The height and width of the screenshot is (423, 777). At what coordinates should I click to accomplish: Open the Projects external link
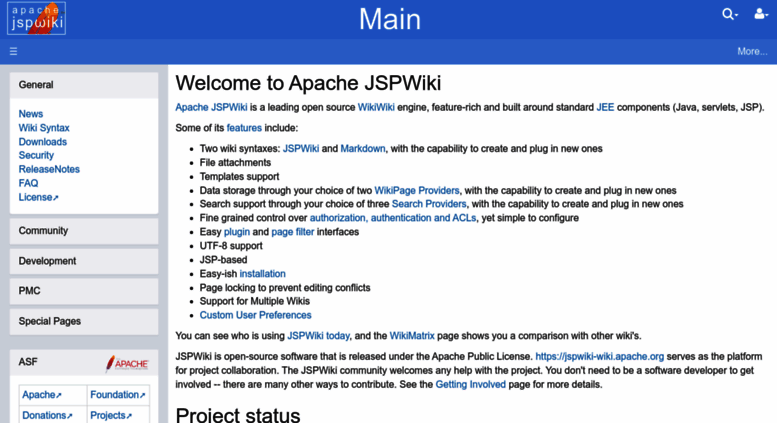click(x=111, y=415)
